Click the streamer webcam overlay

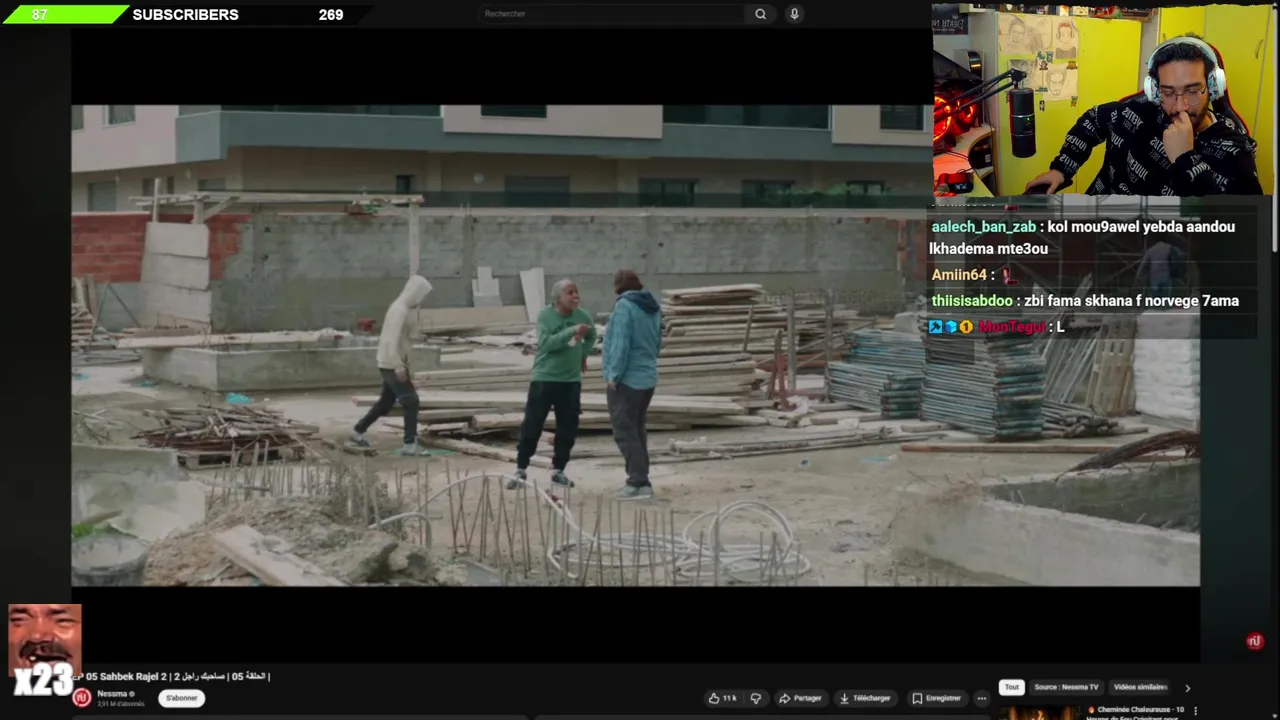(x=1104, y=100)
